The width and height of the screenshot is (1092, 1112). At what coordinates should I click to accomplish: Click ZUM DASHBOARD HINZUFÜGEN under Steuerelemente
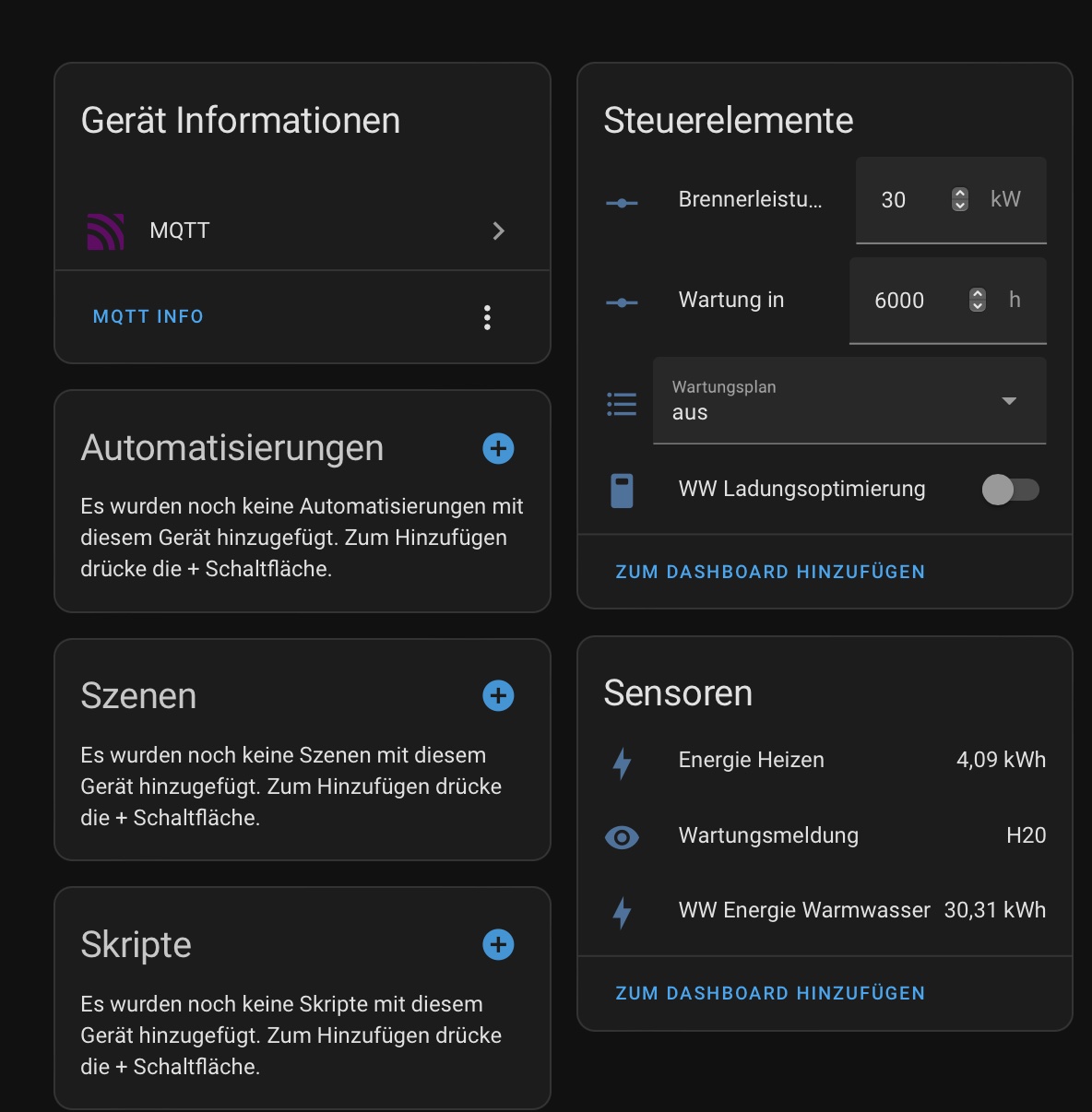[770, 572]
